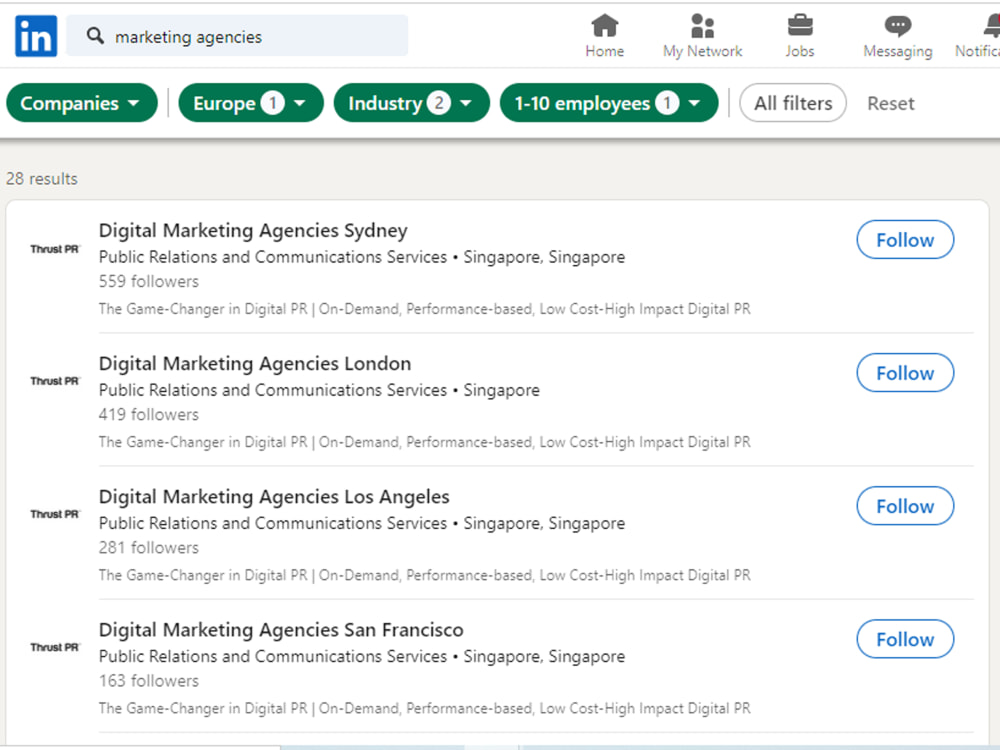Click the LinkedIn logo icon
The height and width of the screenshot is (750, 1000).
tap(36, 36)
